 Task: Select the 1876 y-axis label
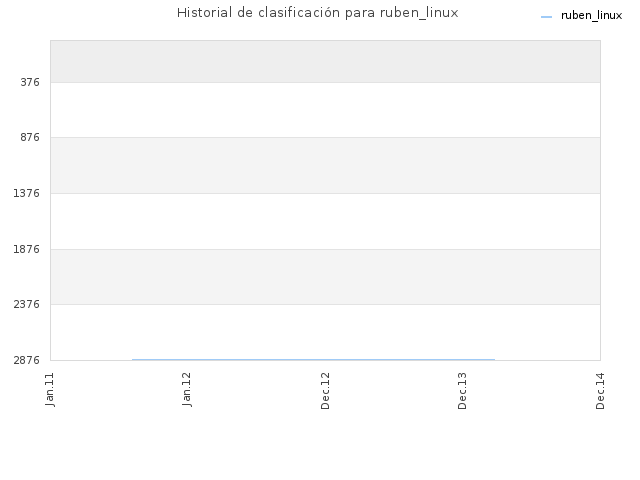coord(27,249)
